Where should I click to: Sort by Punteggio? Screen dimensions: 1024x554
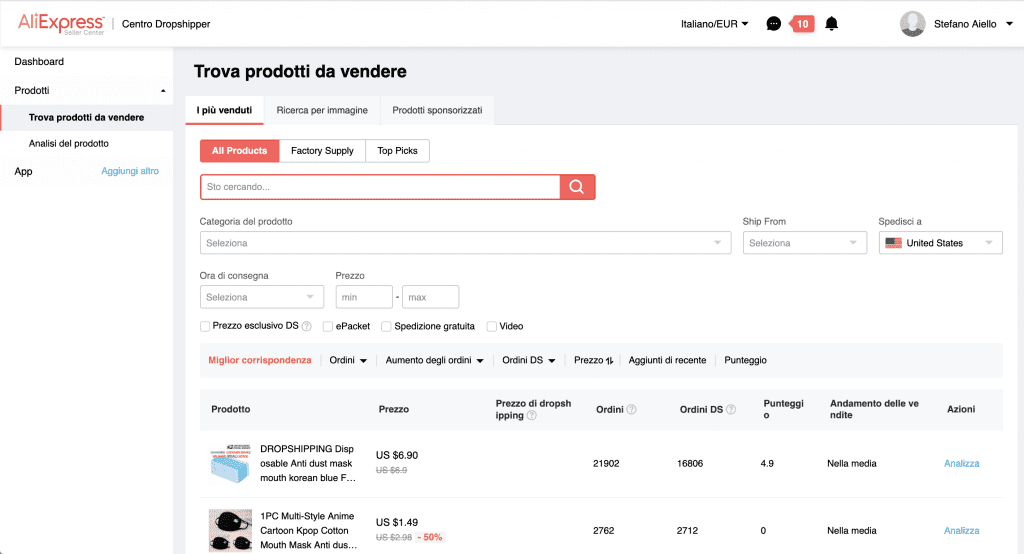click(x=745, y=360)
